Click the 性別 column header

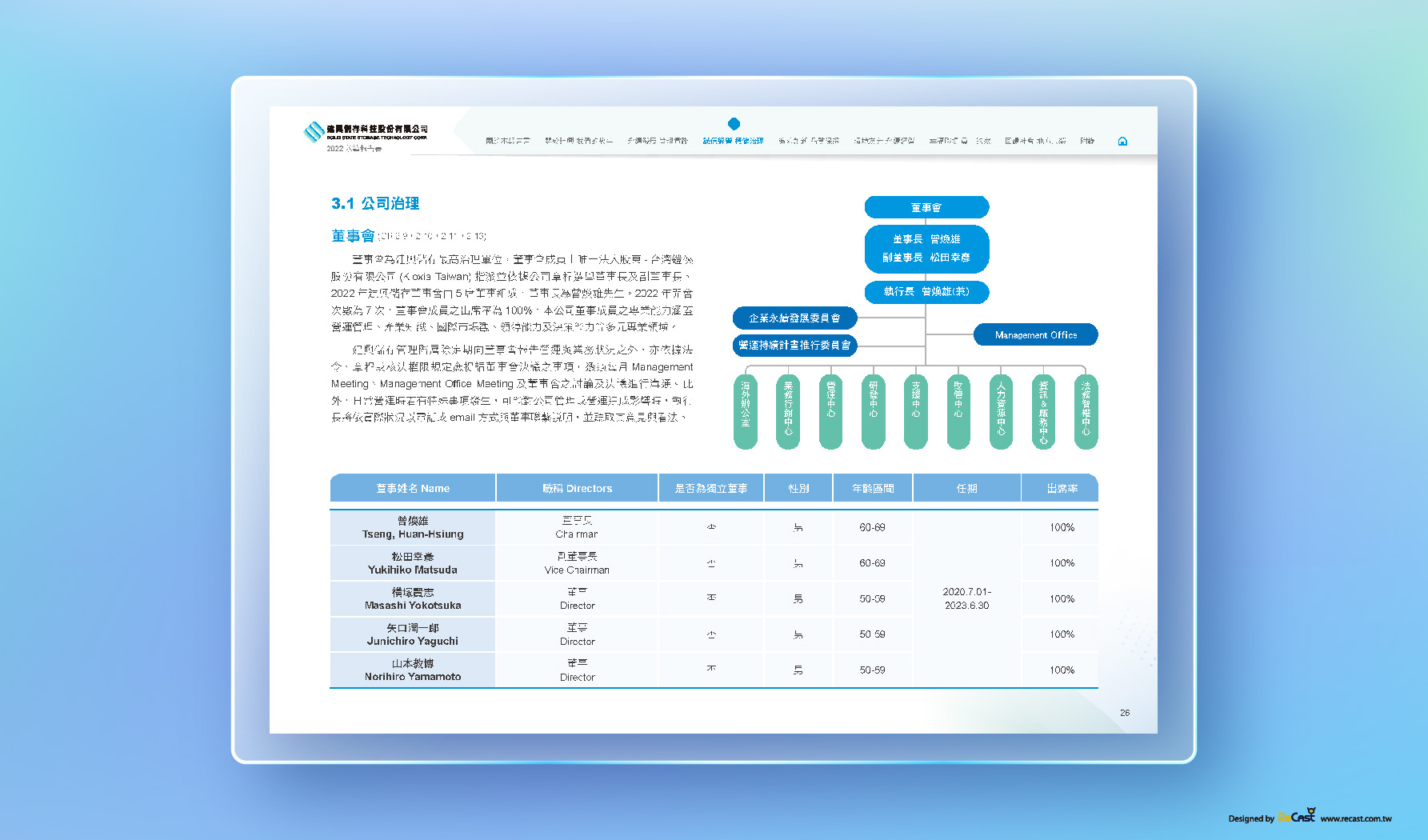798,488
